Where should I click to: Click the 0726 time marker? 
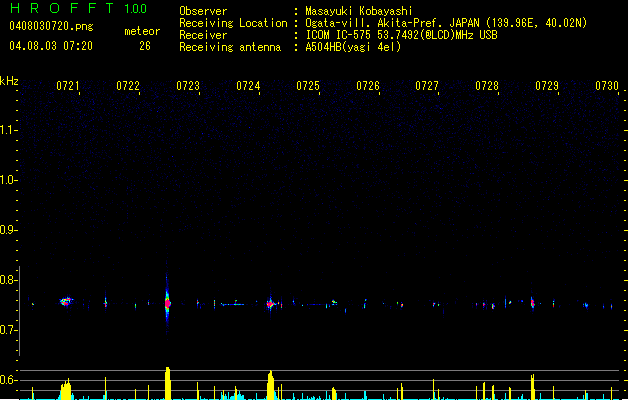368,86
